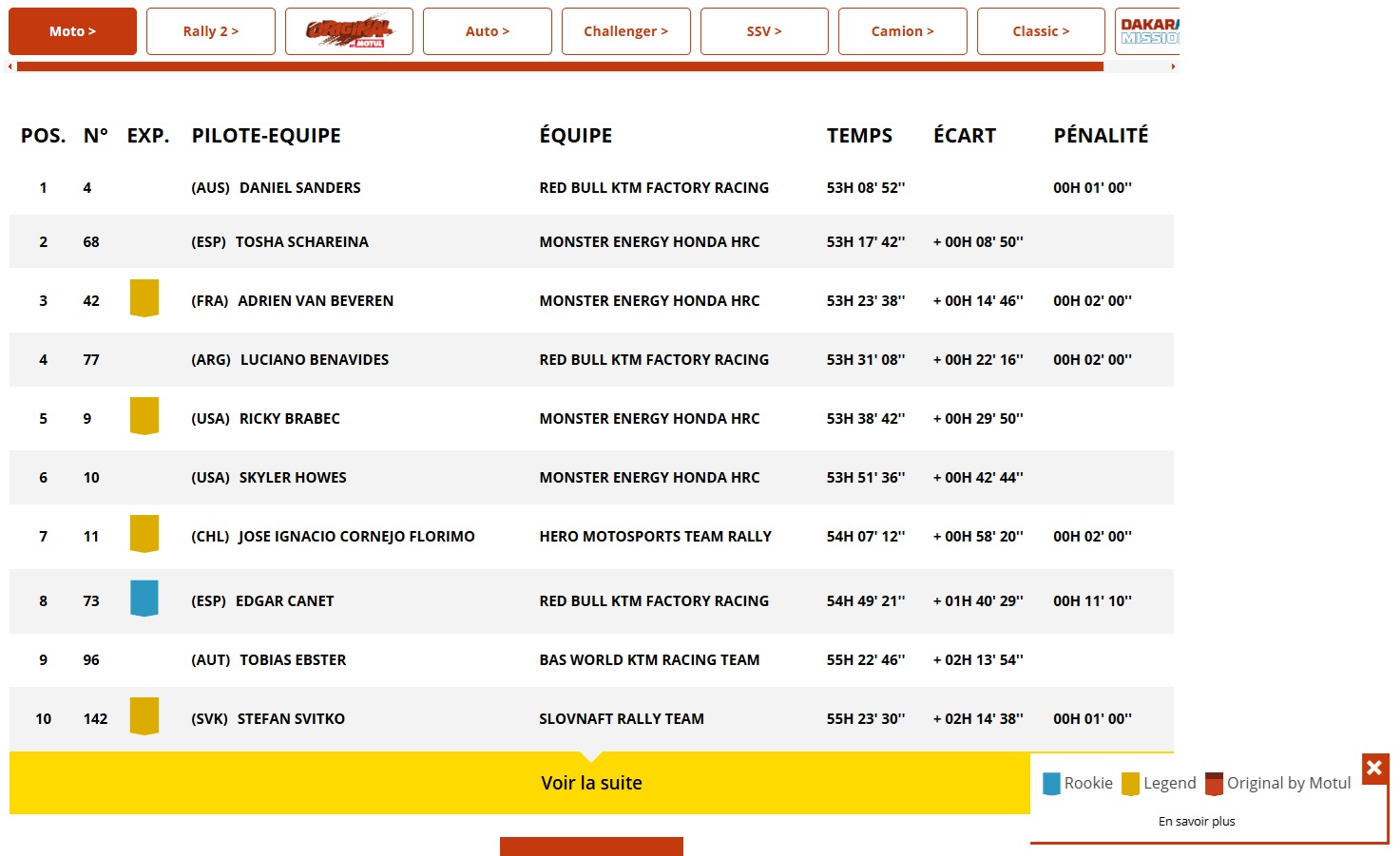Viewport: 1400px width, 856px height.
Task: Click the gap + 02H 14' 38''
Action: 978,719
